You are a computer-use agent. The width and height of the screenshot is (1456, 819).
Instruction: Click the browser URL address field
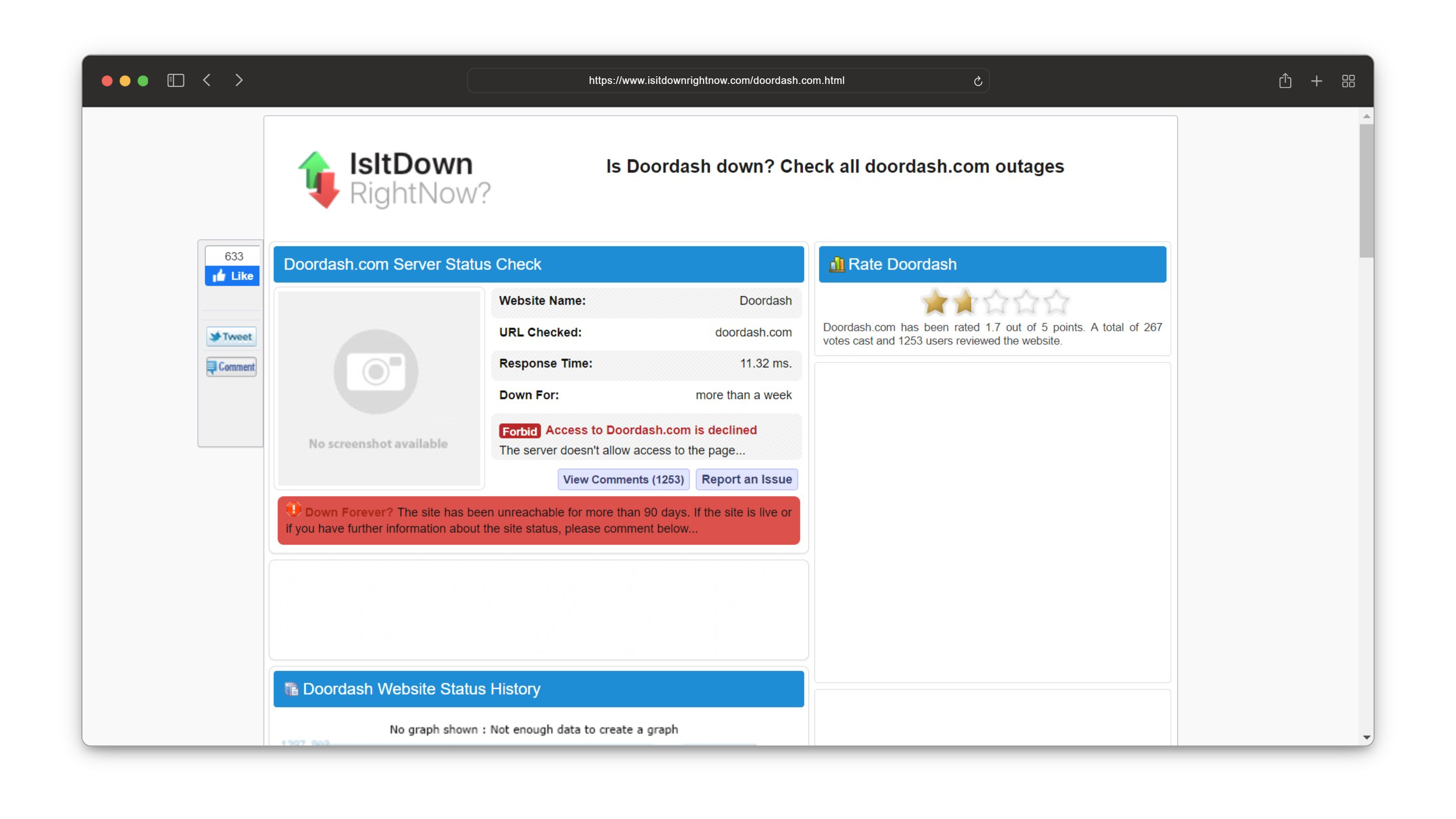click(x=716, y=81)
